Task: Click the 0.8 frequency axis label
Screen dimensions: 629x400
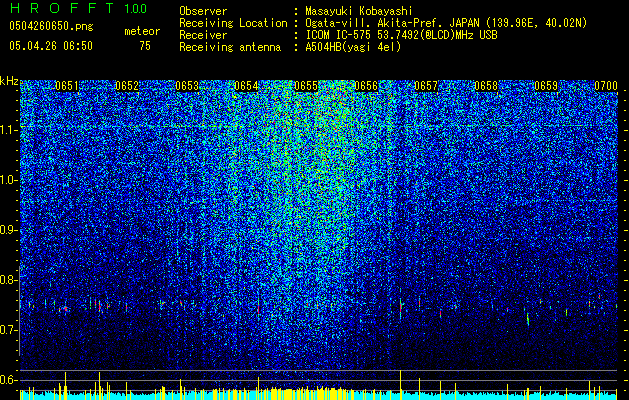Action: coord(8,280)
